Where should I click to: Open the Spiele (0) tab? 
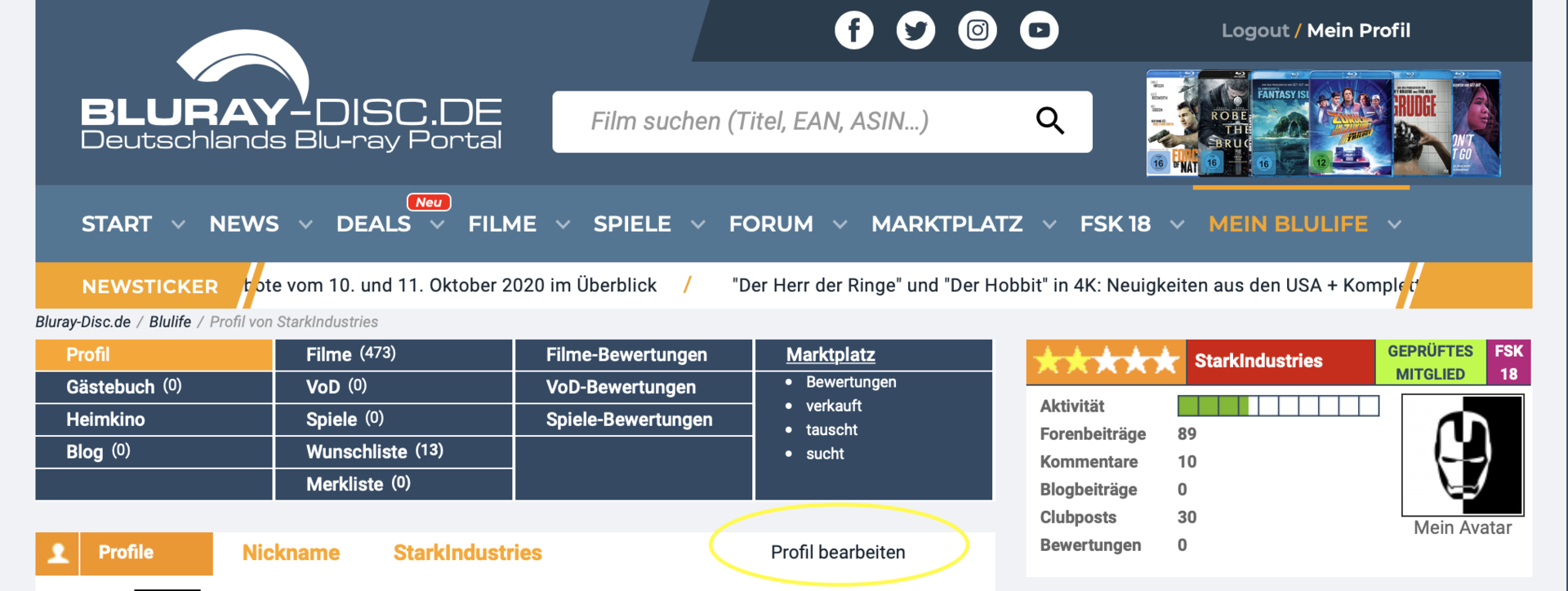(394, 420)
